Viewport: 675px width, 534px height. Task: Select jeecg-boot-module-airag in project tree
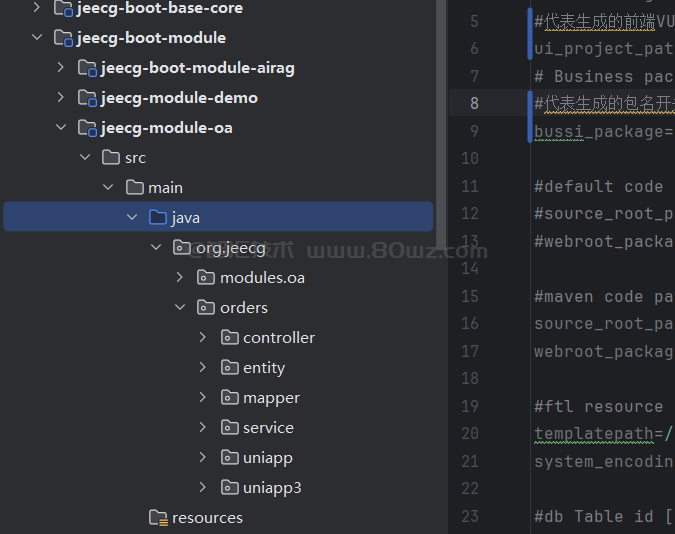(x=198, y=68)
